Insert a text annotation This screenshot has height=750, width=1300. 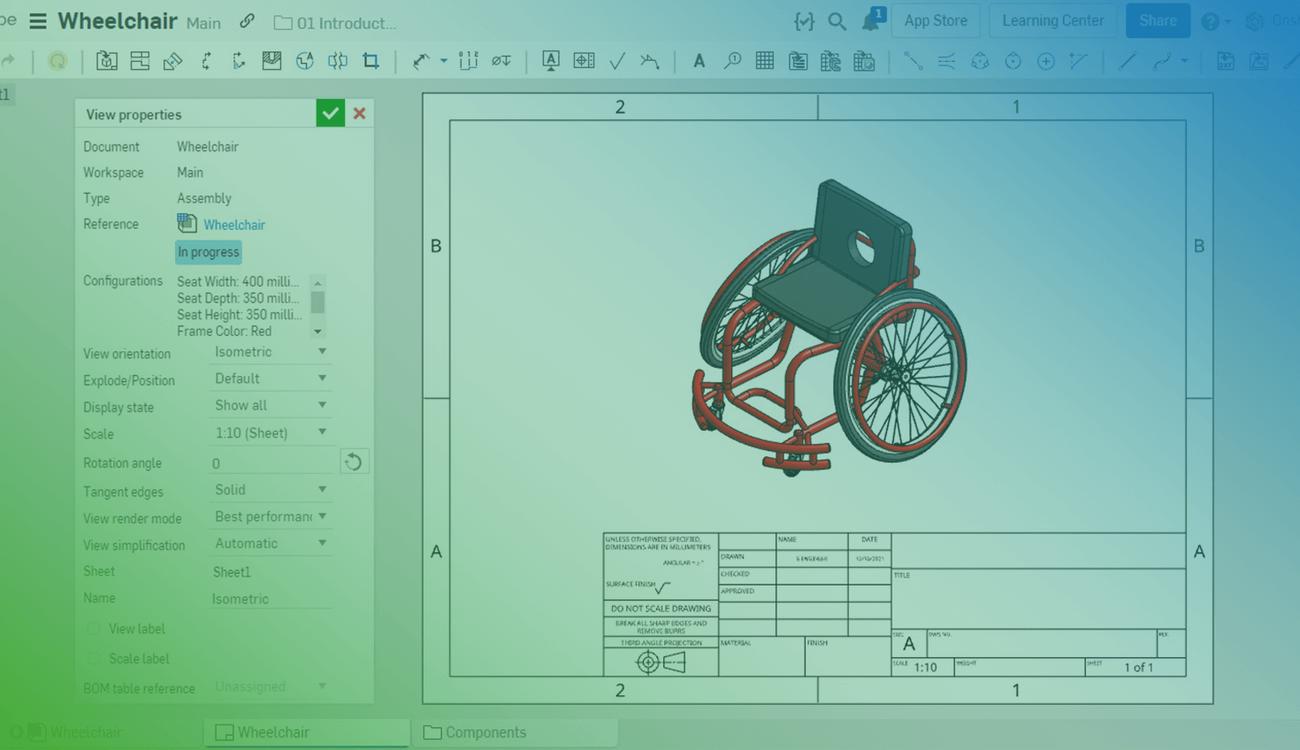tap(698, 61)
